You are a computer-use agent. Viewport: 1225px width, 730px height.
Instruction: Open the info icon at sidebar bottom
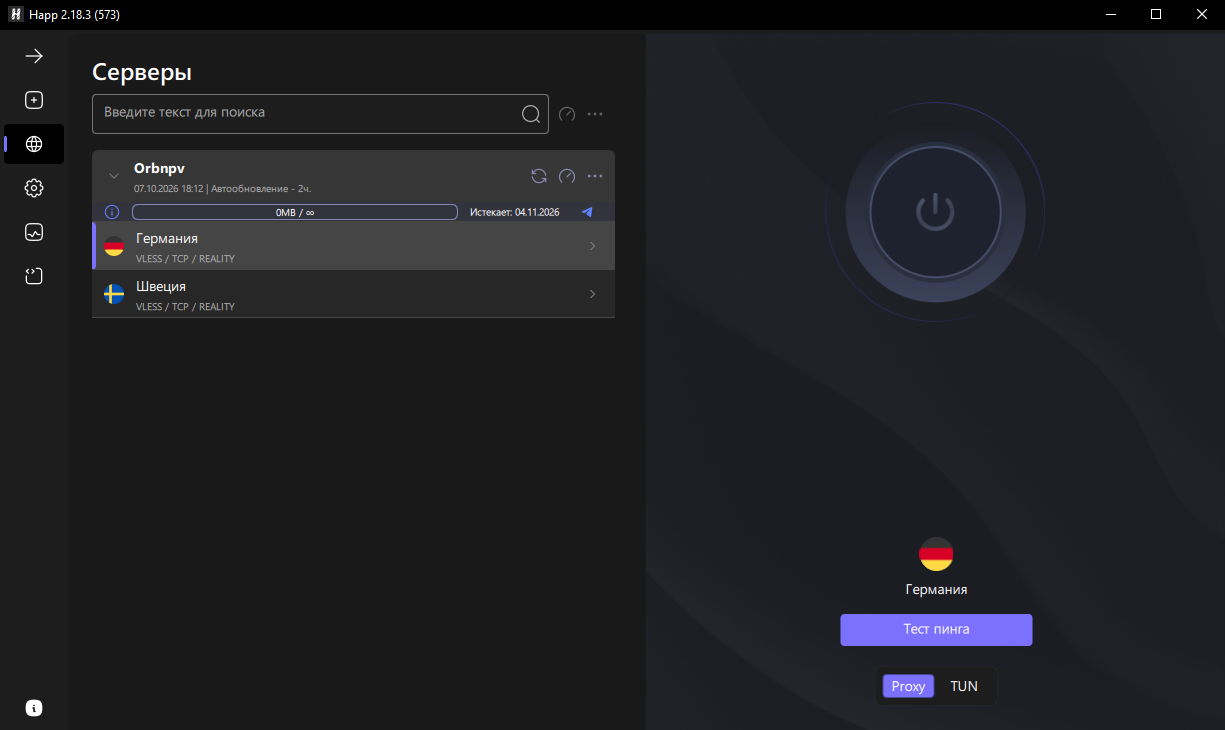34,708
